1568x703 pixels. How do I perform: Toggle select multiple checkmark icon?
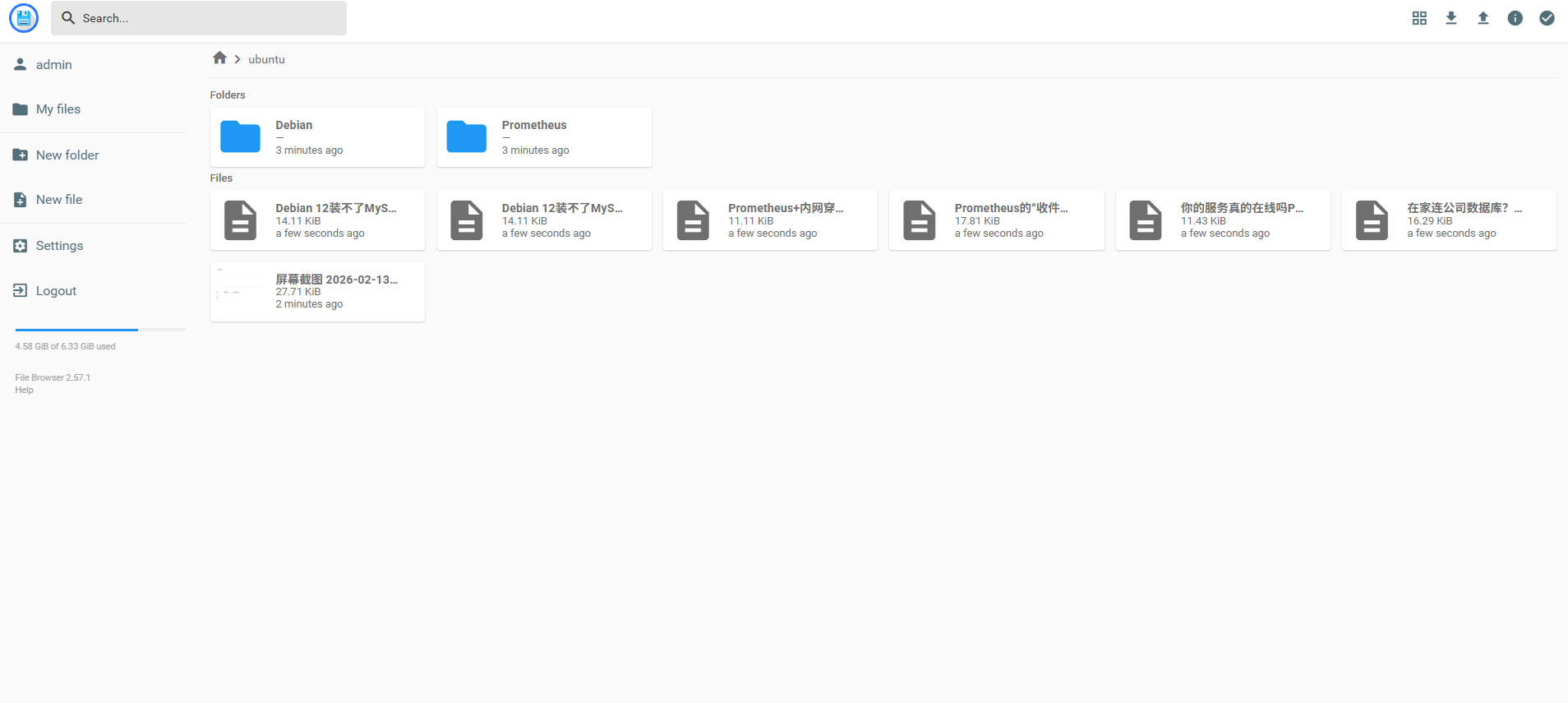pyautogui.click(x=1547, y=18)
